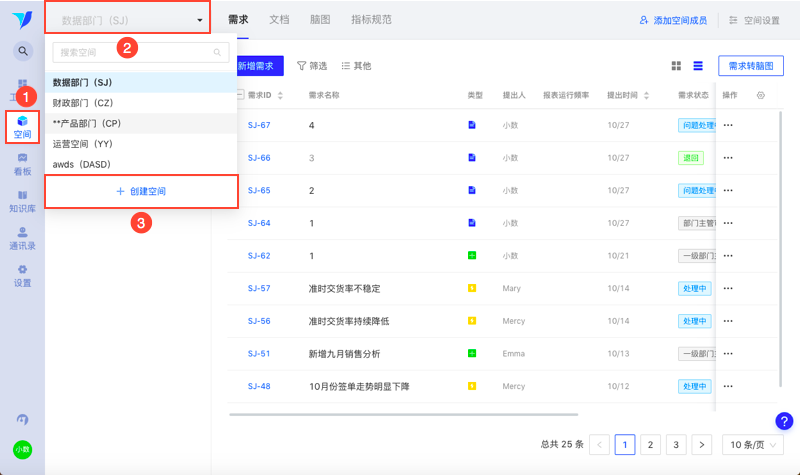Switch to grid card view
Viewport: 800px width, 475px height.
click(676, 66)
